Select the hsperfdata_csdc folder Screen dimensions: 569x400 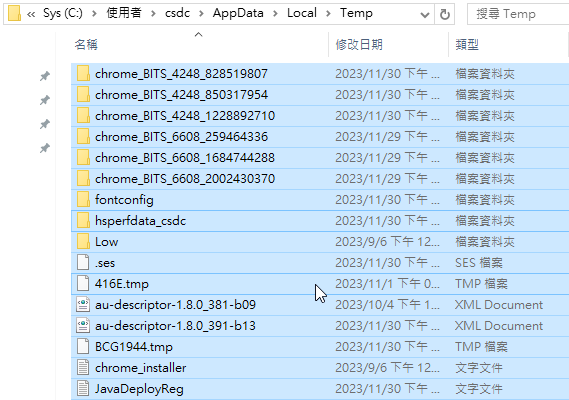(320, 221)
